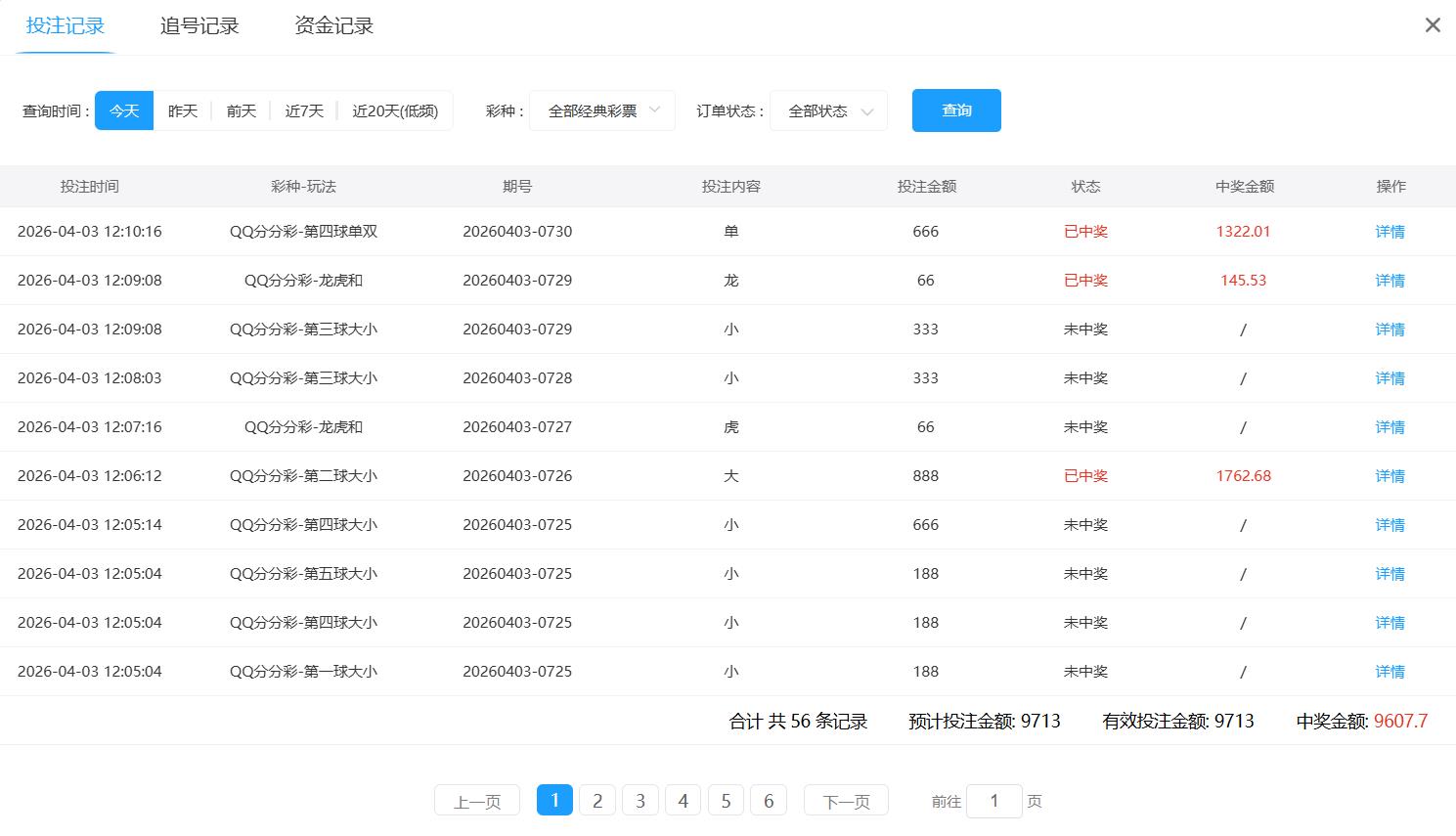
Task: 打开第4页投注记录
Action: pos(683,800)
